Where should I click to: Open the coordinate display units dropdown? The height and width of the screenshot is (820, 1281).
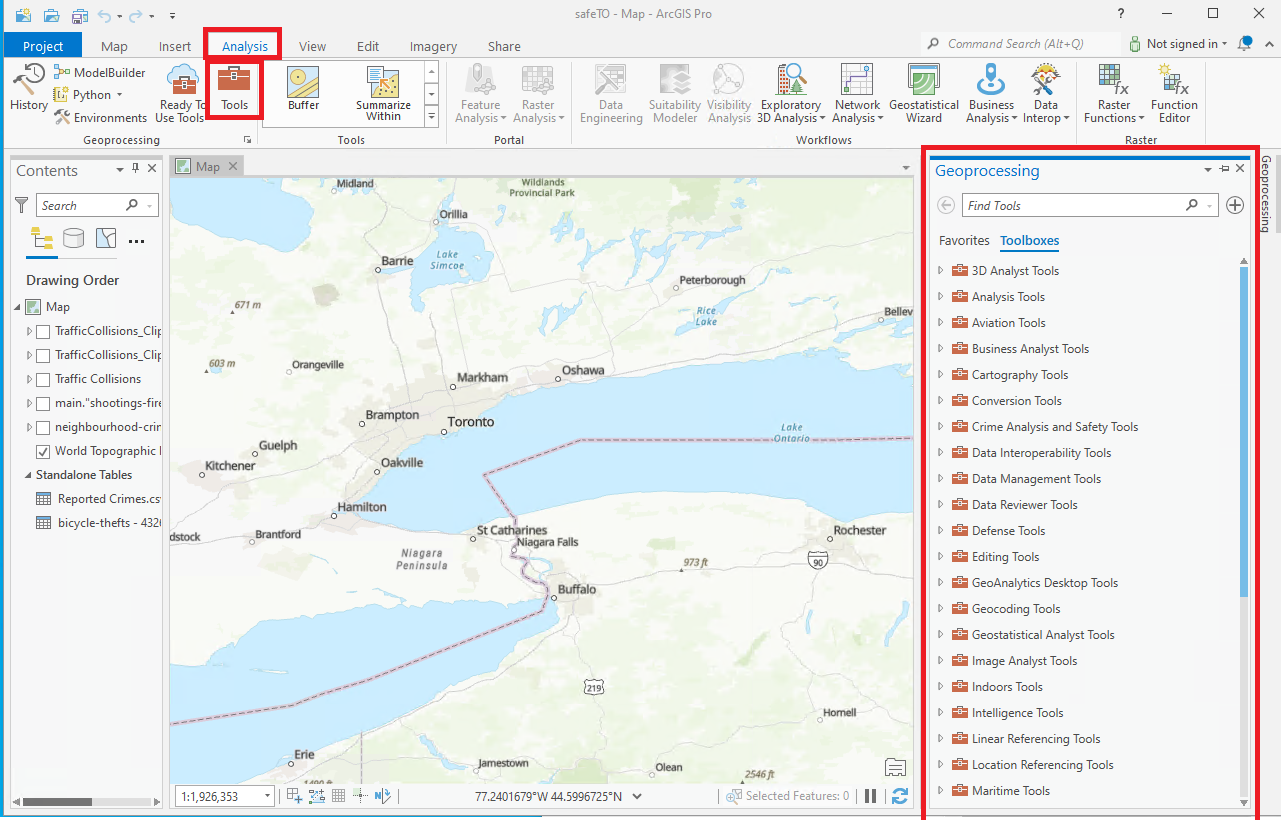coord(638,797)
